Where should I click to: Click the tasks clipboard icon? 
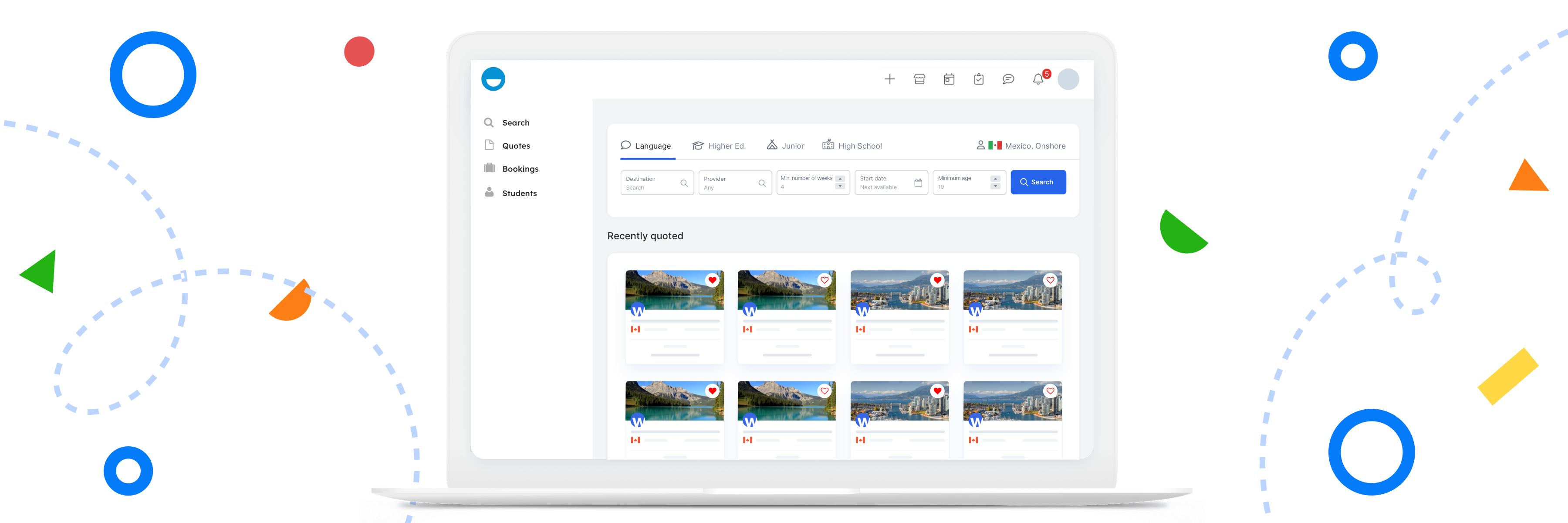click(x=979, y=79)
